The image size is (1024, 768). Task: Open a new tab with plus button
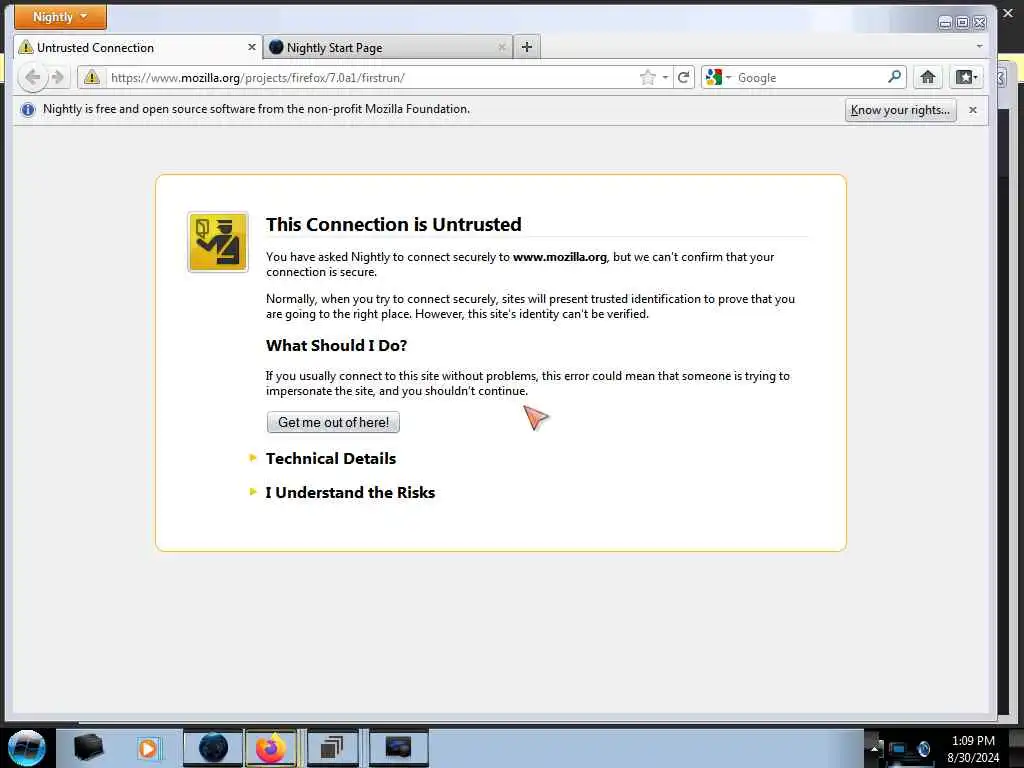point(527,47)
